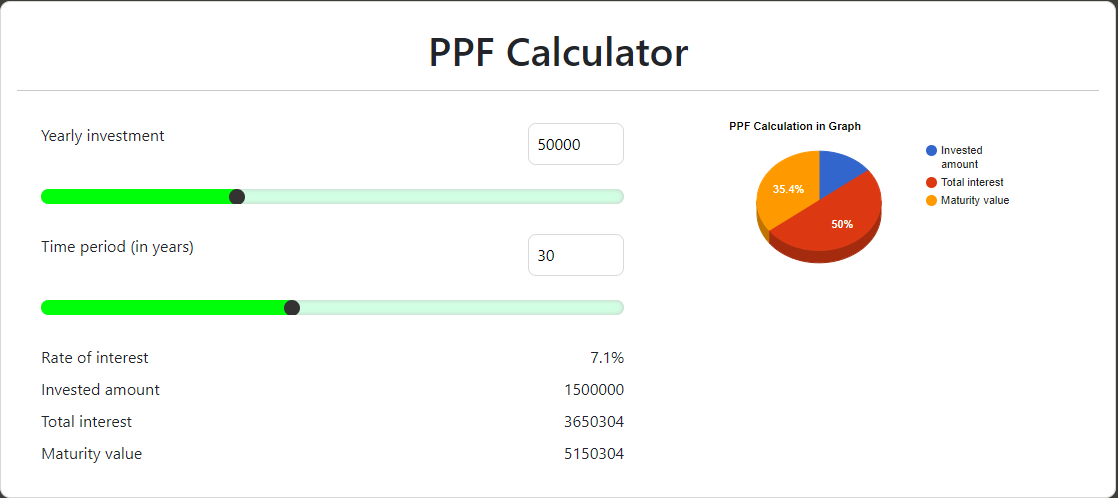Click the orange Maturity value legend dot
The width and height of the screenshot is (1118, 498).
coord(931,200)
